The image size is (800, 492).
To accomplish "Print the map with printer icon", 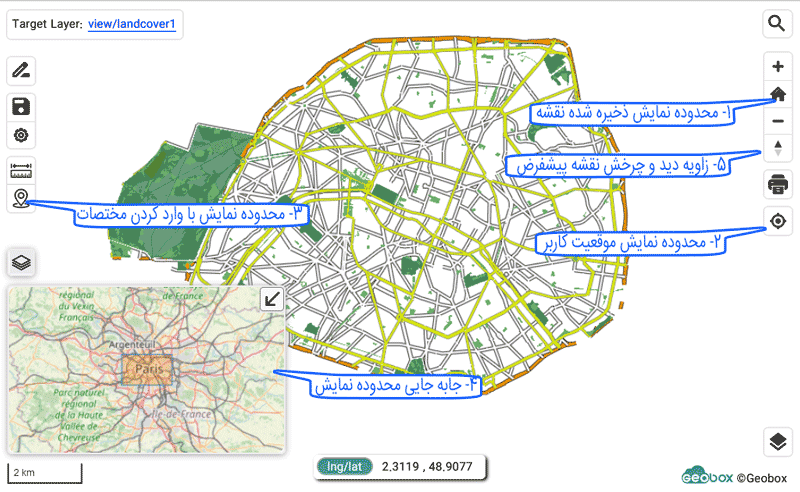I will click(778, 184).
